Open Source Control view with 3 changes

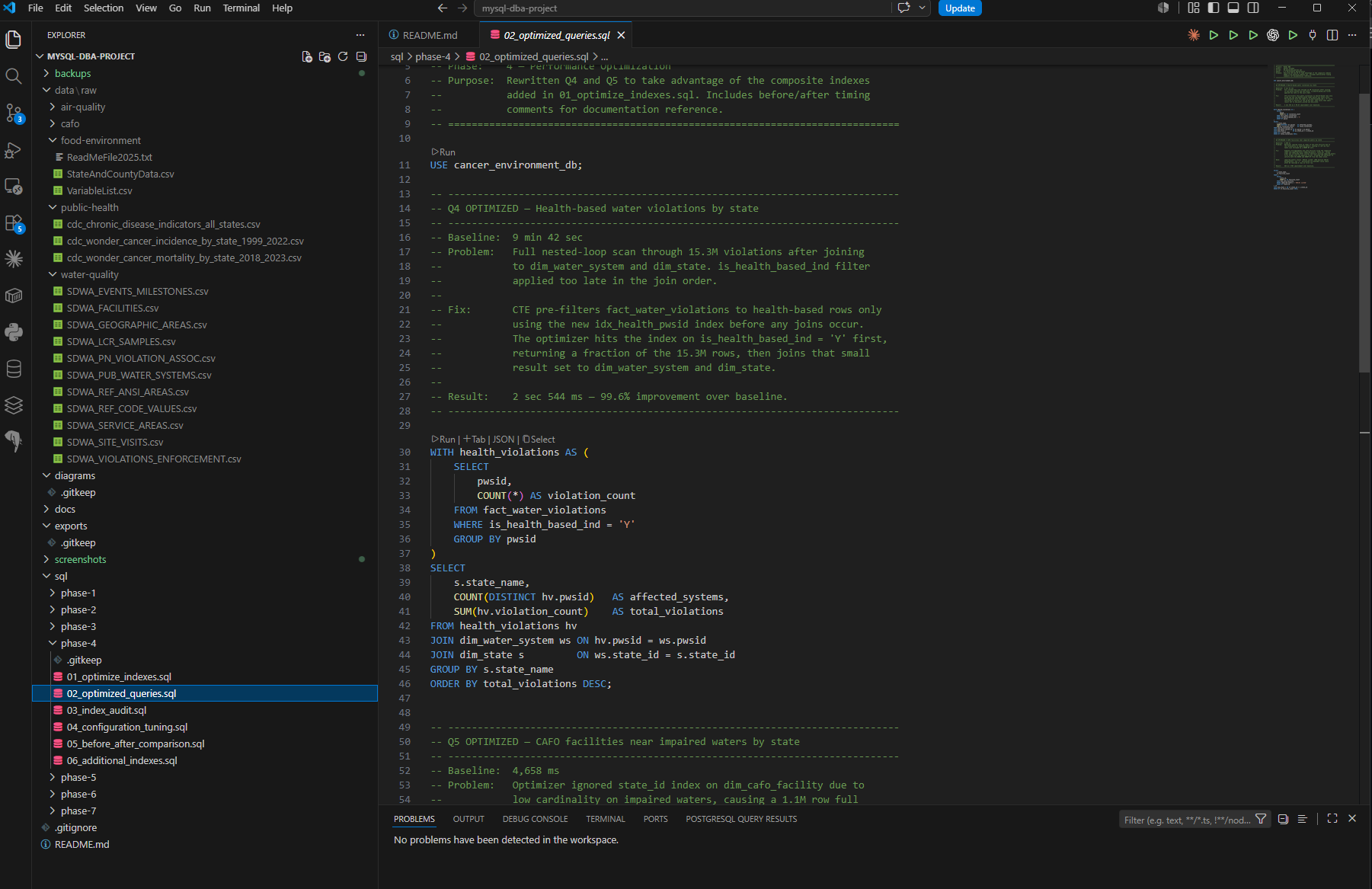coord(14,113)
